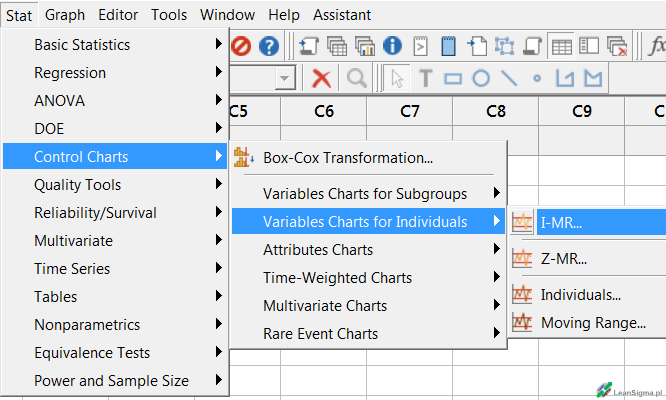Click the red X delete icon

(321, 78)
